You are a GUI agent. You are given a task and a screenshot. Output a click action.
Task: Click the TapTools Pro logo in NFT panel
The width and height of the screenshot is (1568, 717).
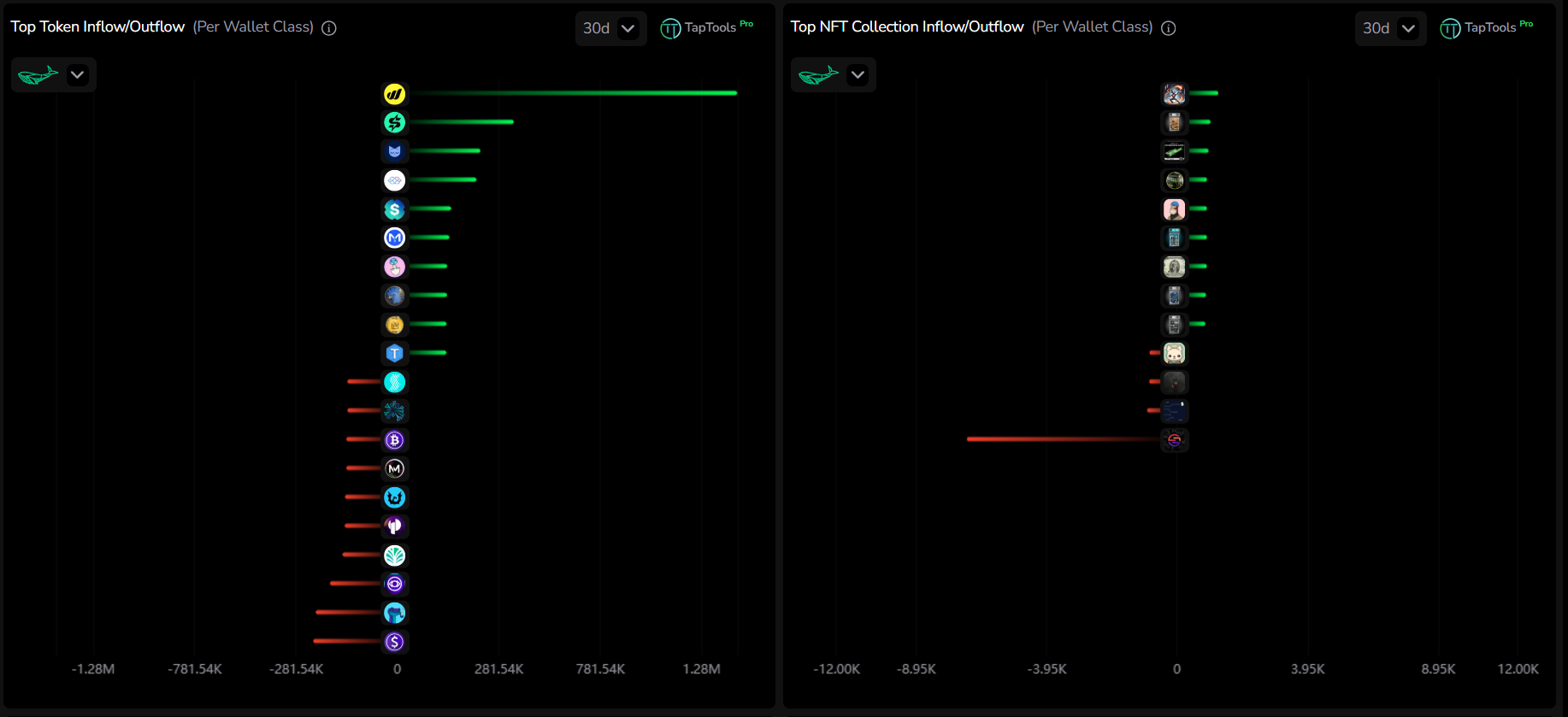tap(1486, 28)
